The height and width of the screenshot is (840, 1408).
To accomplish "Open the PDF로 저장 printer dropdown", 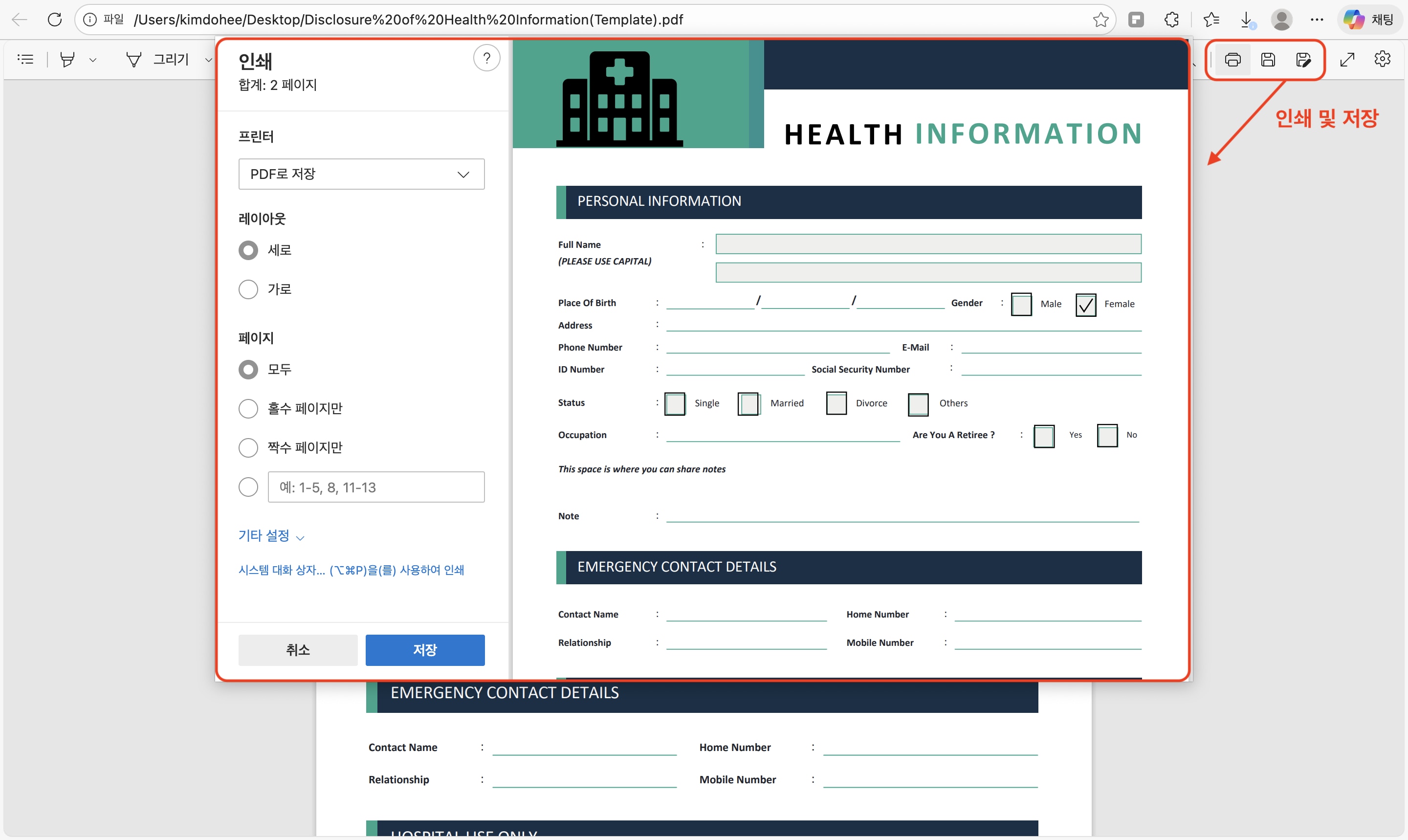I will [x=361, y=174].
